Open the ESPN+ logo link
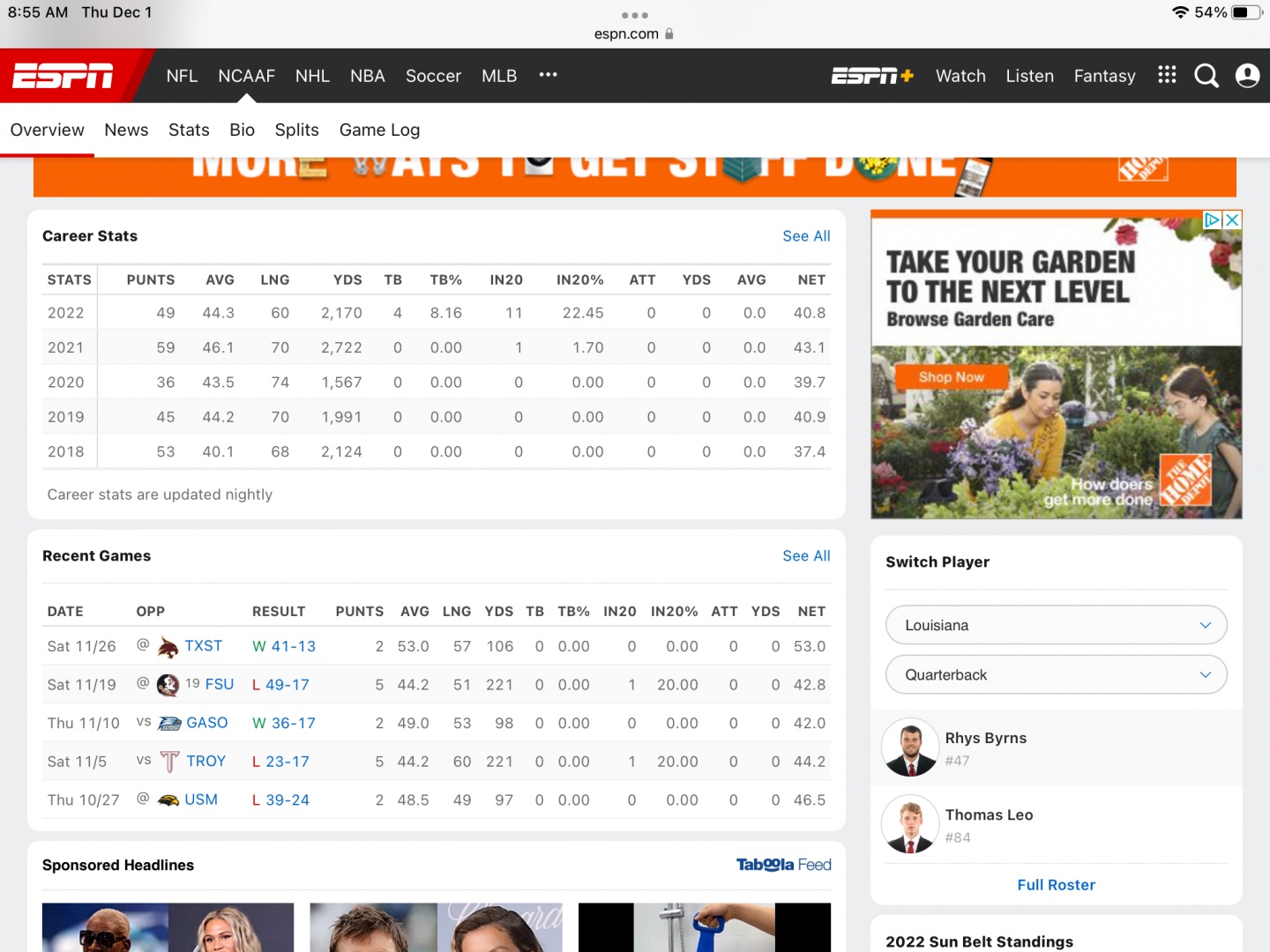This screenshot has height=952, width=1270. coord(871,76)
